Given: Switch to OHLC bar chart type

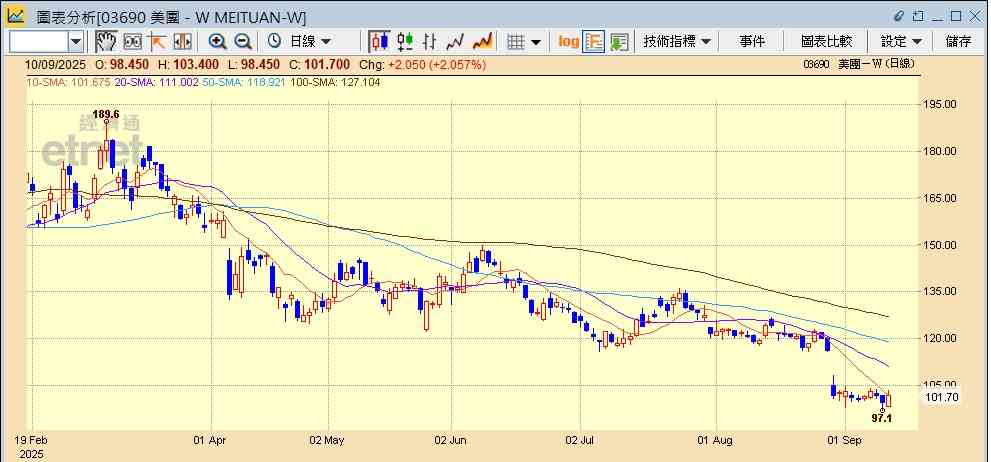Looking at the screenshot, I should (x=430, y=42).
